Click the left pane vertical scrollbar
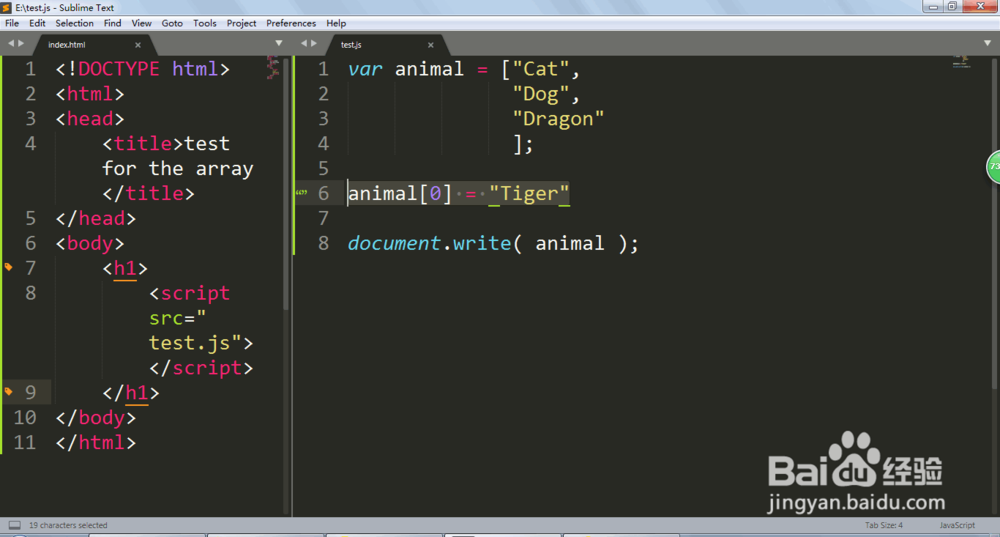 point(286,185)
